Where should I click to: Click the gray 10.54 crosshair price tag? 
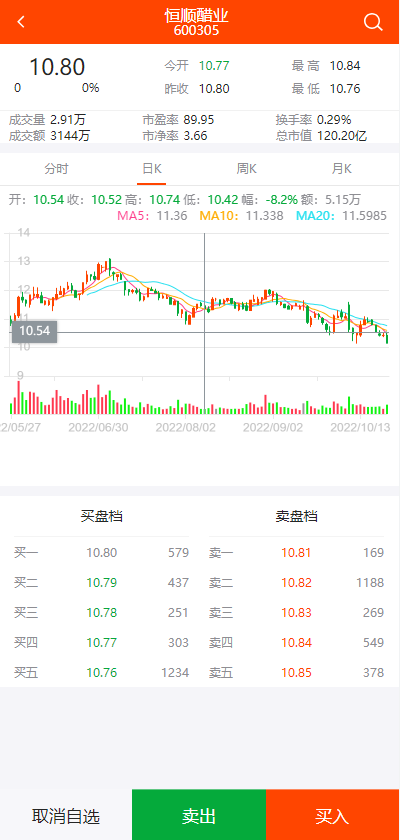tap(34, 331)
